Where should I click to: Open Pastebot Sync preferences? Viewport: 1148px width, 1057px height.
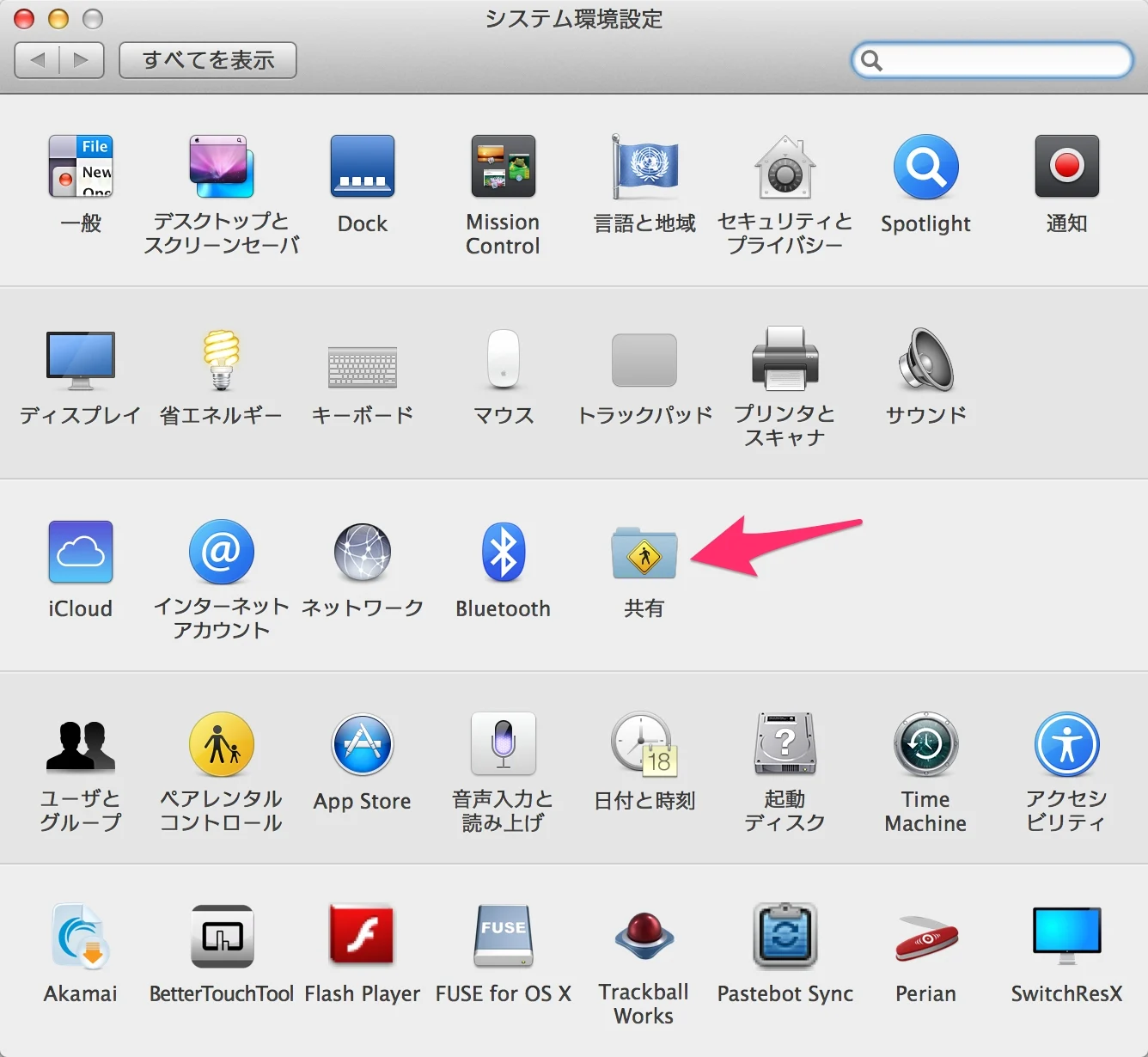point(785,937)
